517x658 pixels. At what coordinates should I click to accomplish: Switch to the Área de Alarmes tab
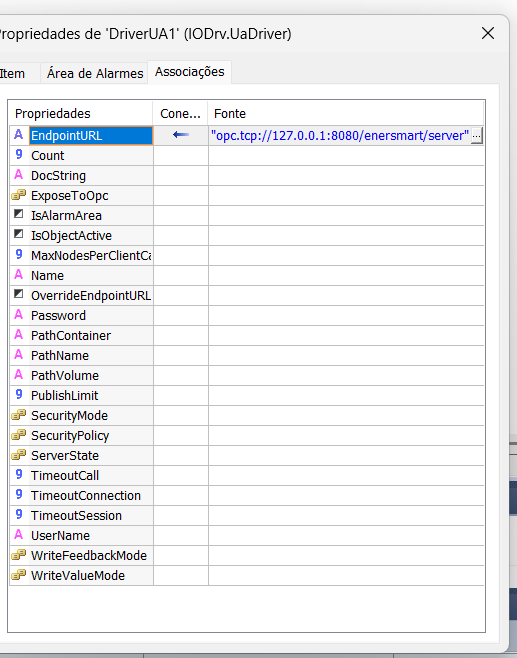(x=95, y=73)
